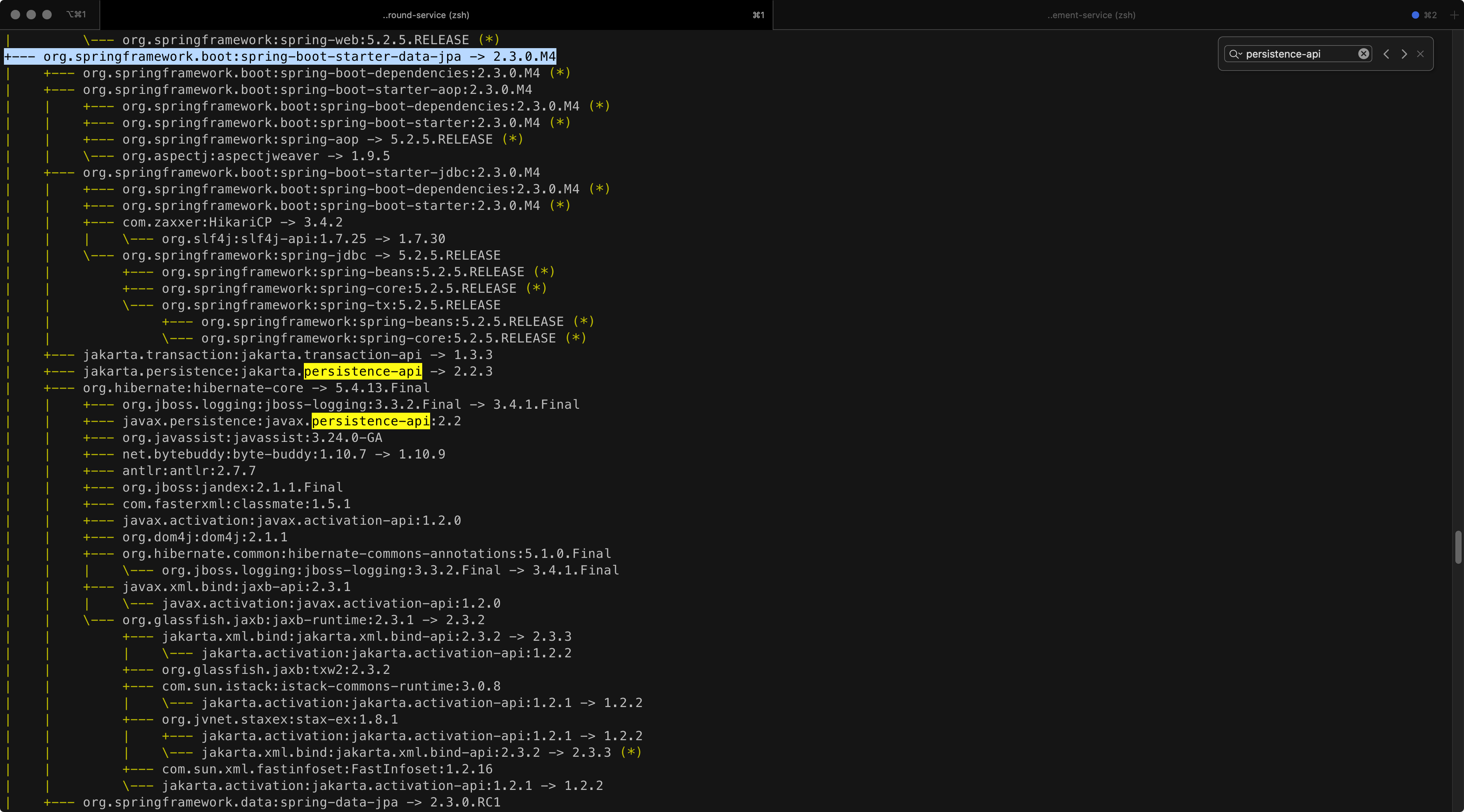Click highlighted match in jakarta.persistence-api line
Image resolution: width=1464 pixels, height=812 pixels.
pos(363,371)
